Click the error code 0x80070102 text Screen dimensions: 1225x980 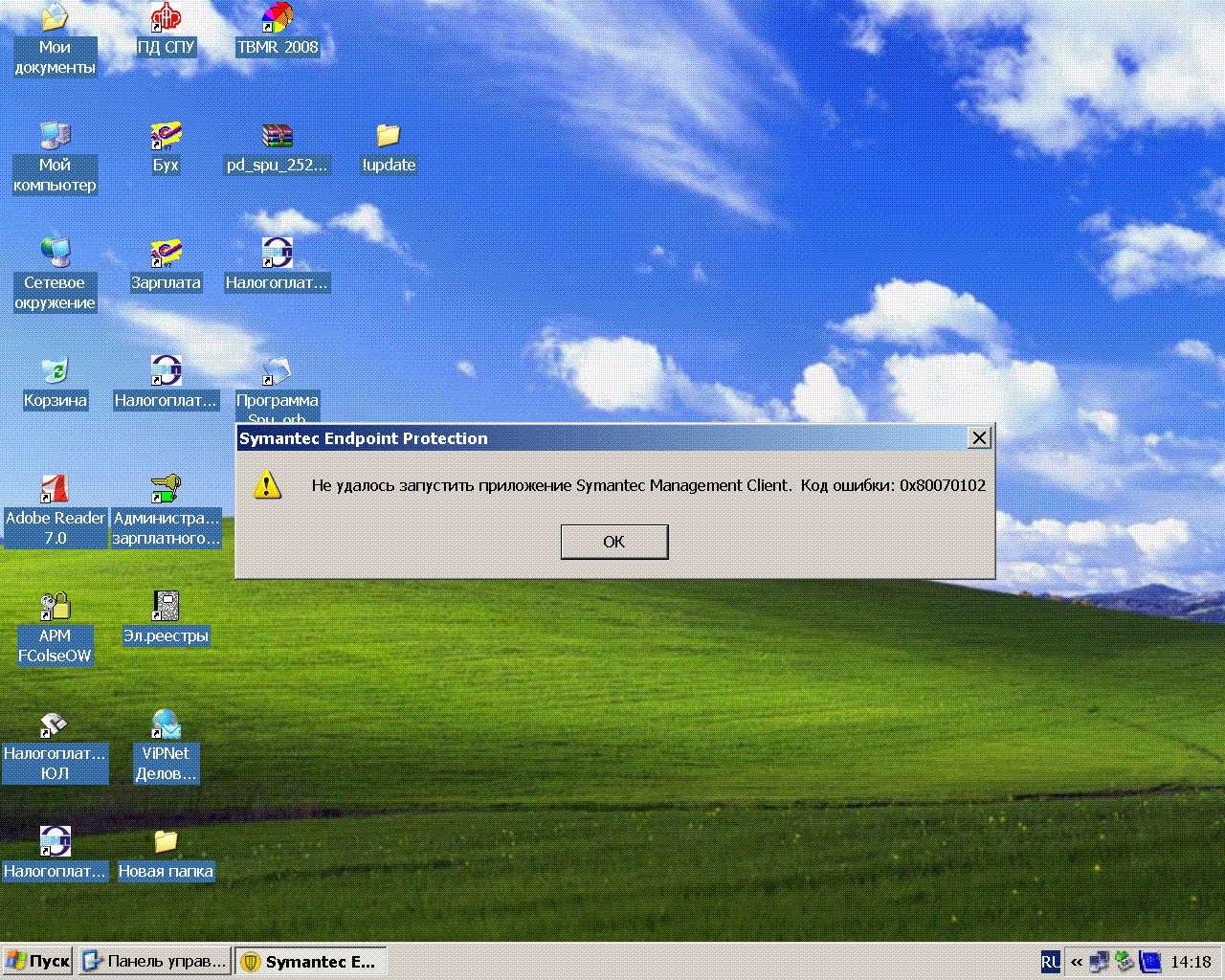[x=943, y=485]
